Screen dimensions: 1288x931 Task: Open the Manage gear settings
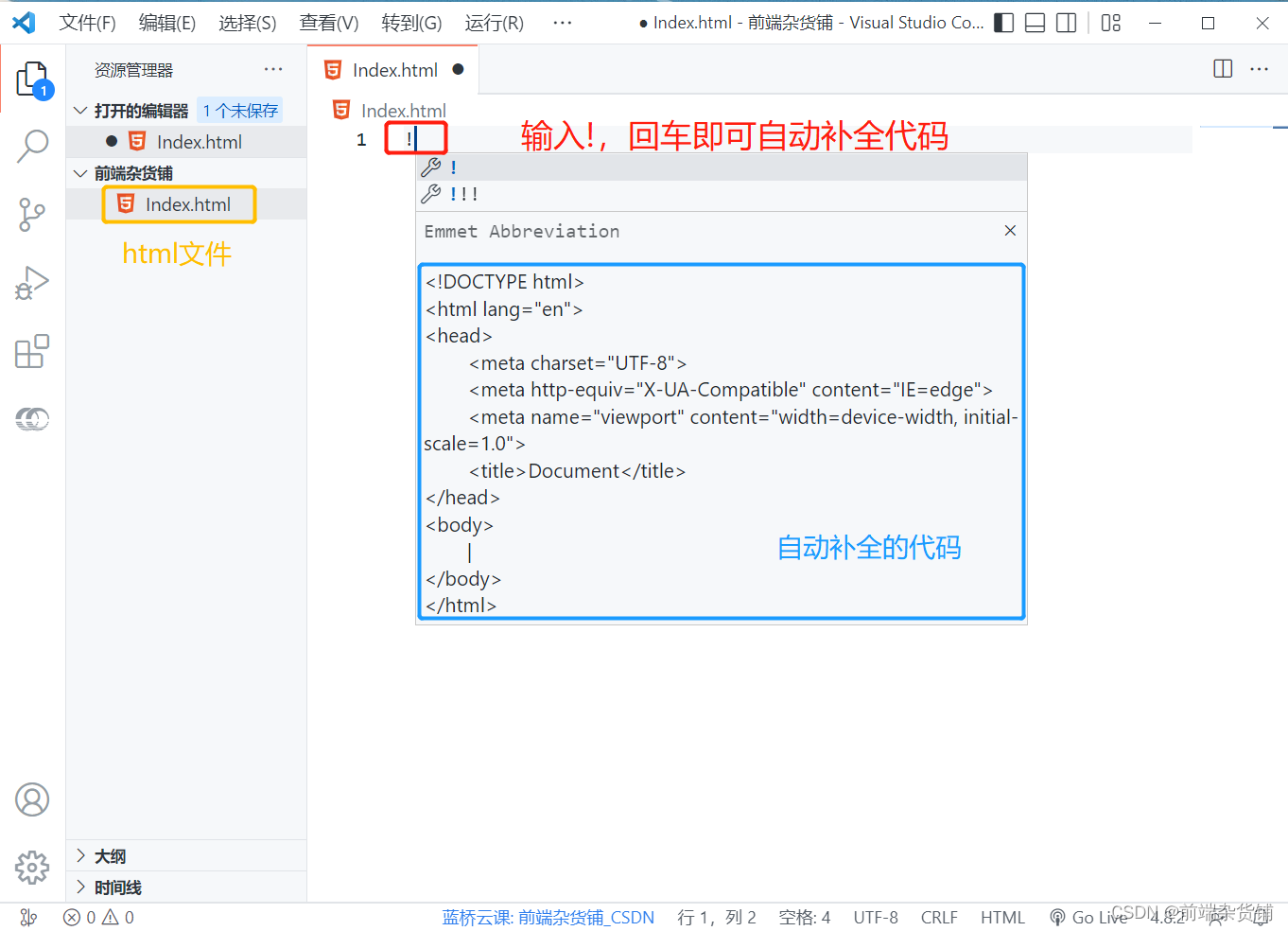pyautogui.click(x=32, y=866)
